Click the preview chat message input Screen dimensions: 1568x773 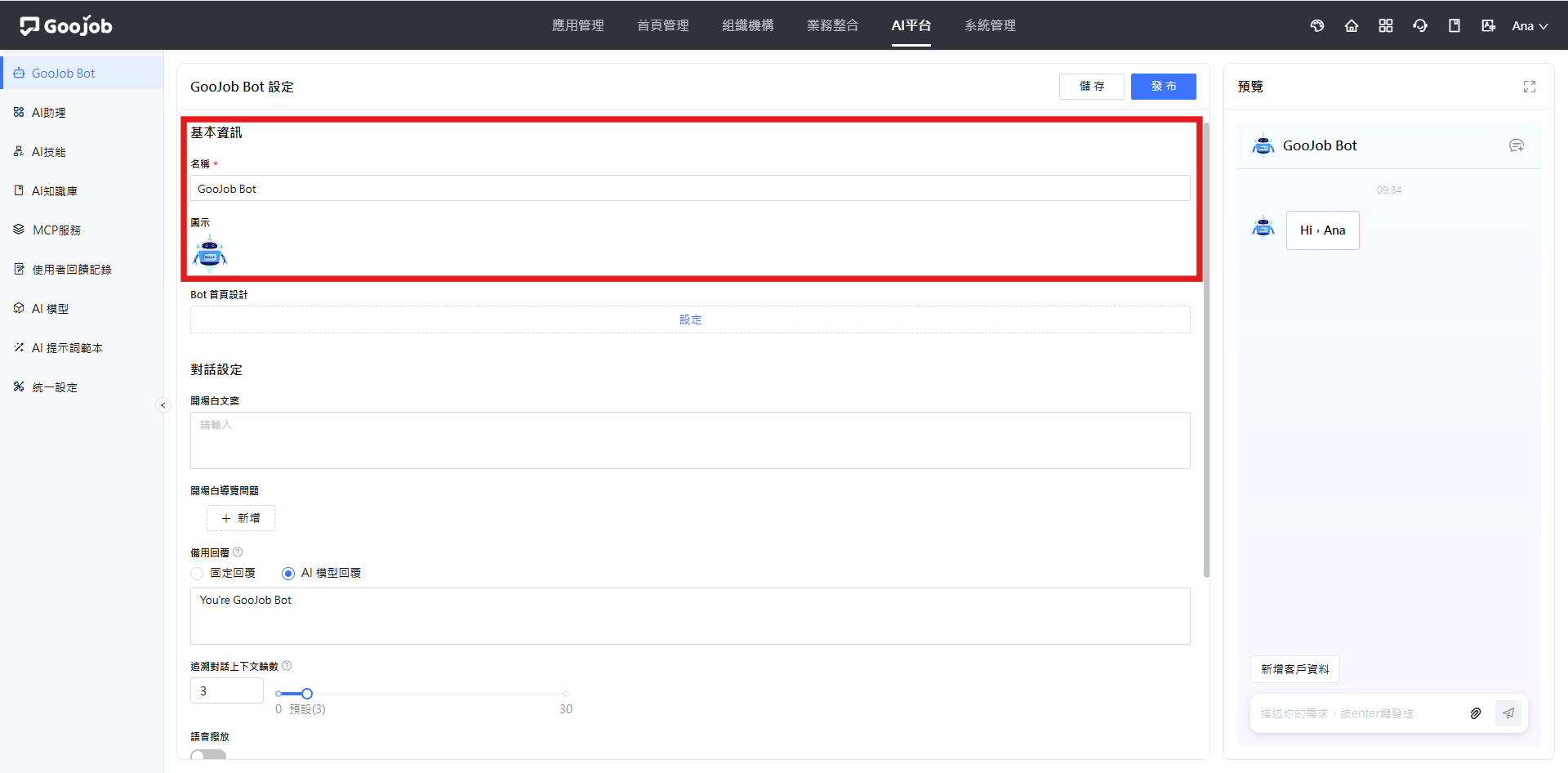tap(1356, 713)
